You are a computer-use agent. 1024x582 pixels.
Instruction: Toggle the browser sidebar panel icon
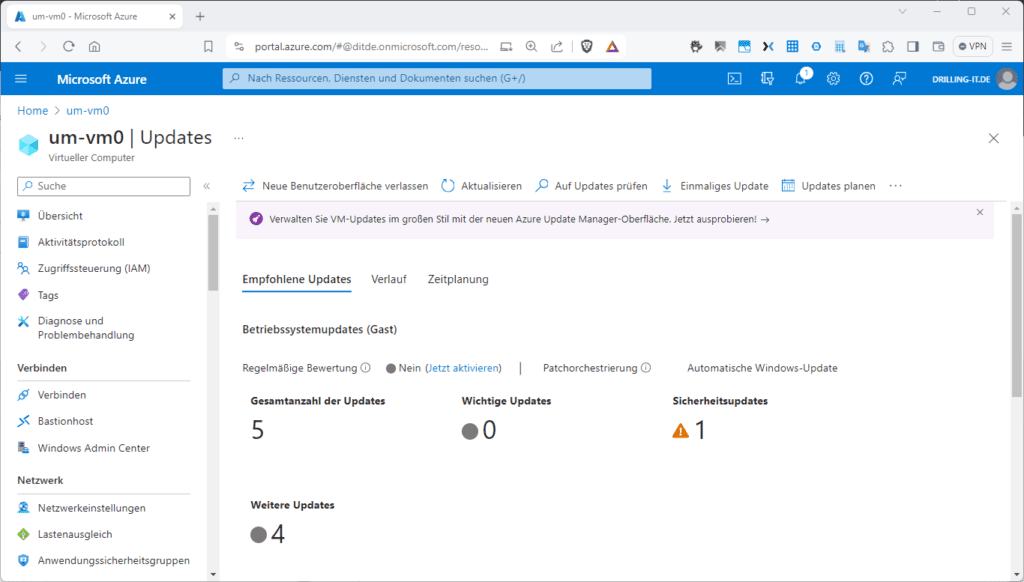tap(913, 46)
